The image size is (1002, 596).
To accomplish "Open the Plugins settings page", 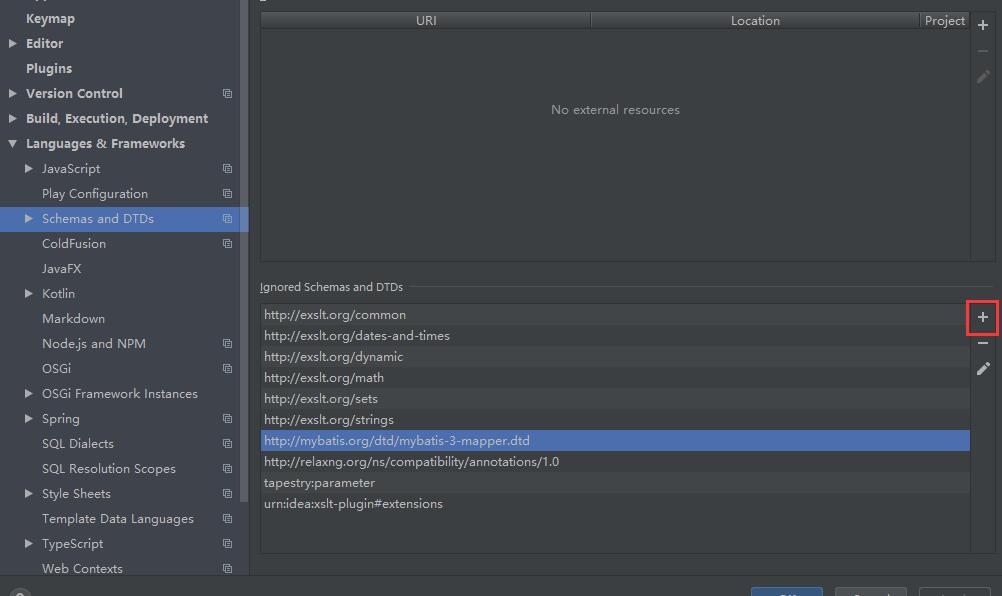I will pyautogui.click(x=49, y=69).
